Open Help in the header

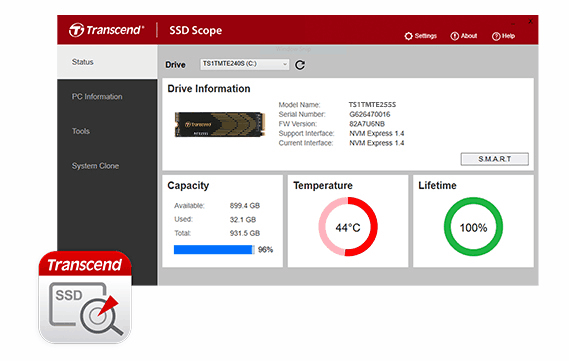click(503, 36)
